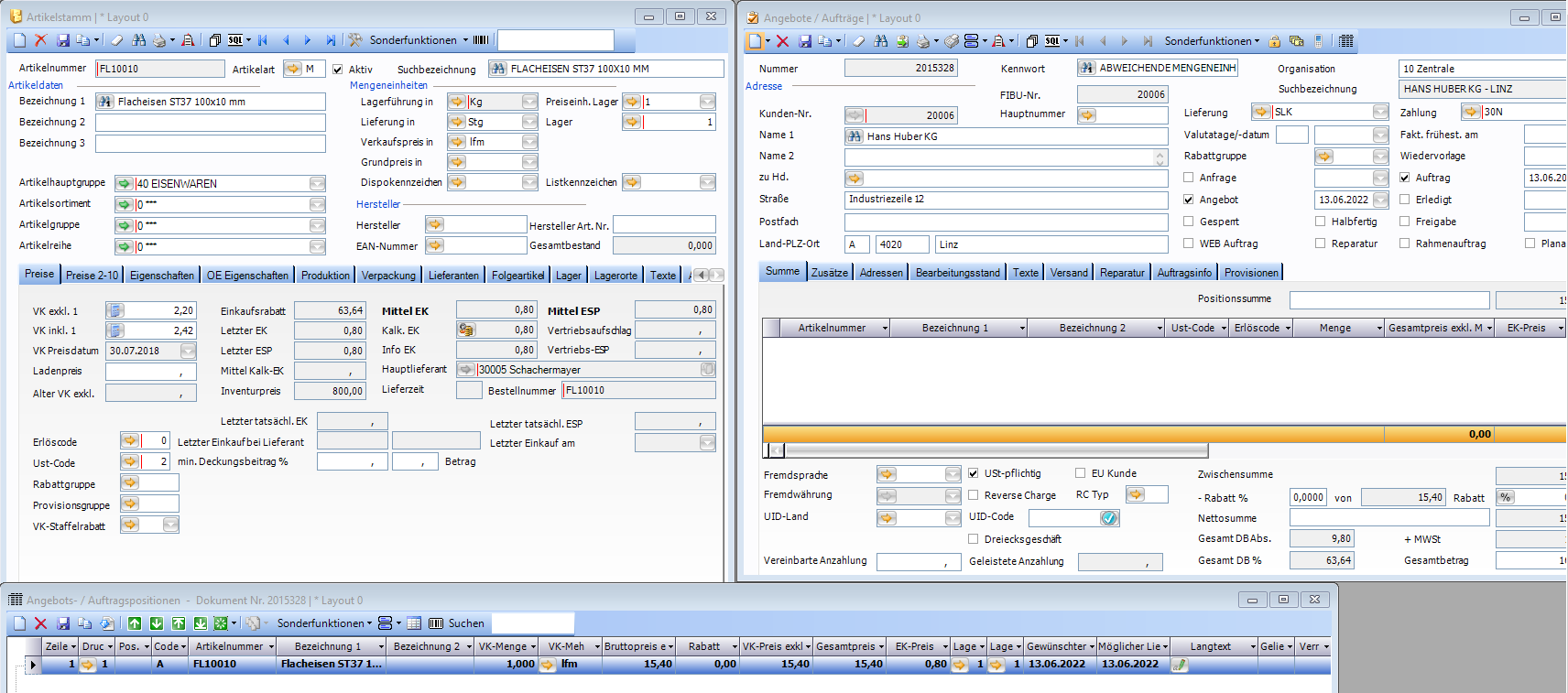Move position down with green arrow icon
1568x693 pixels.
pyautogui.click(x=157, y=623)
